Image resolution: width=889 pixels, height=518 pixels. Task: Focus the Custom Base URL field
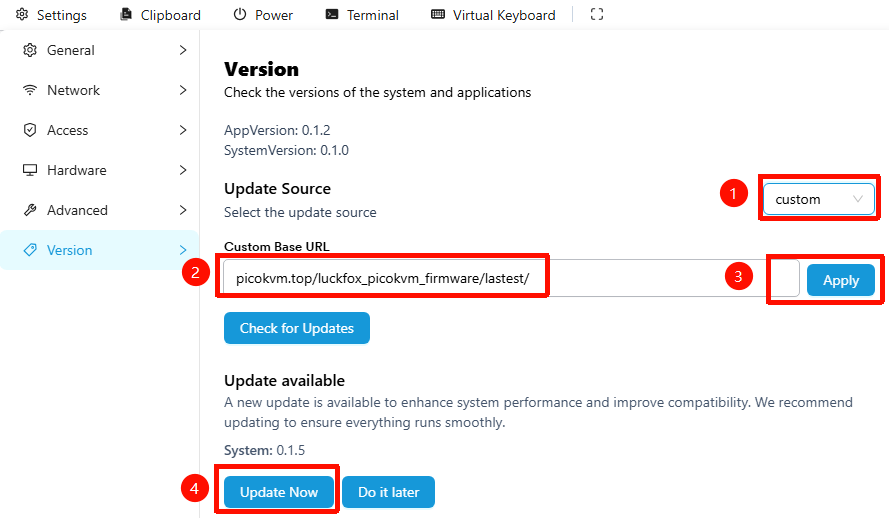(500, 279)
